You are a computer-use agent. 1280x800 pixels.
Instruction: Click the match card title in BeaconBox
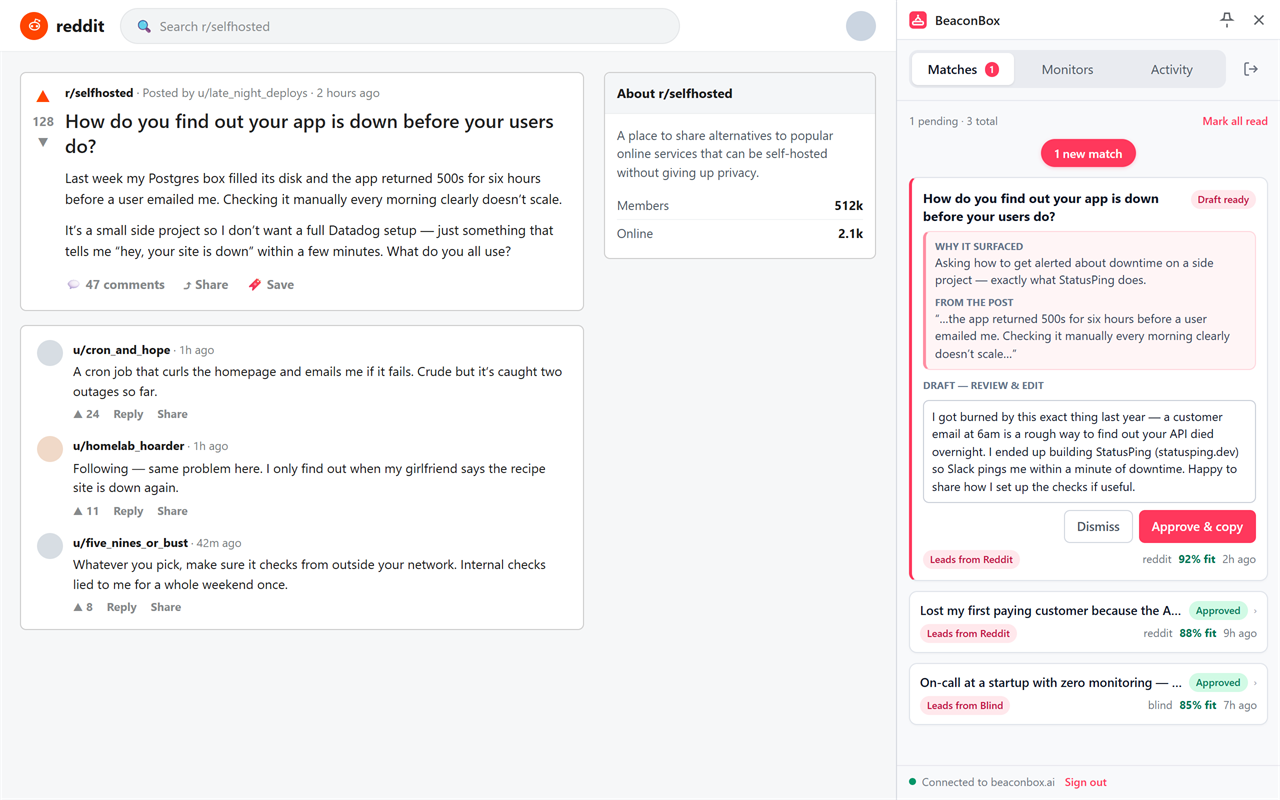pos(1041,207)
